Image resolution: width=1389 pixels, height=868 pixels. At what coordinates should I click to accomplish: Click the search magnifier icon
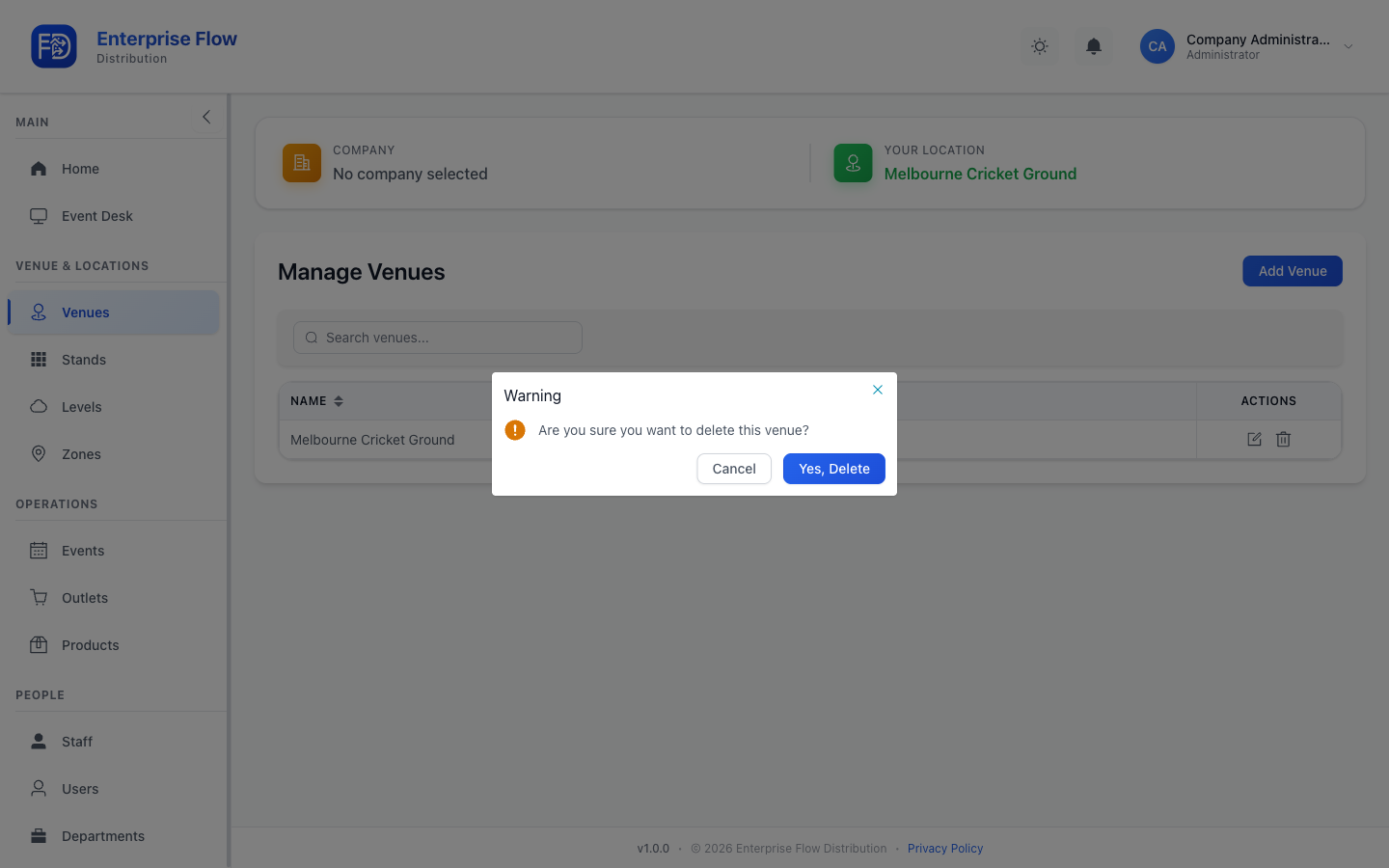pyautogui.click(x=312, y=338)
